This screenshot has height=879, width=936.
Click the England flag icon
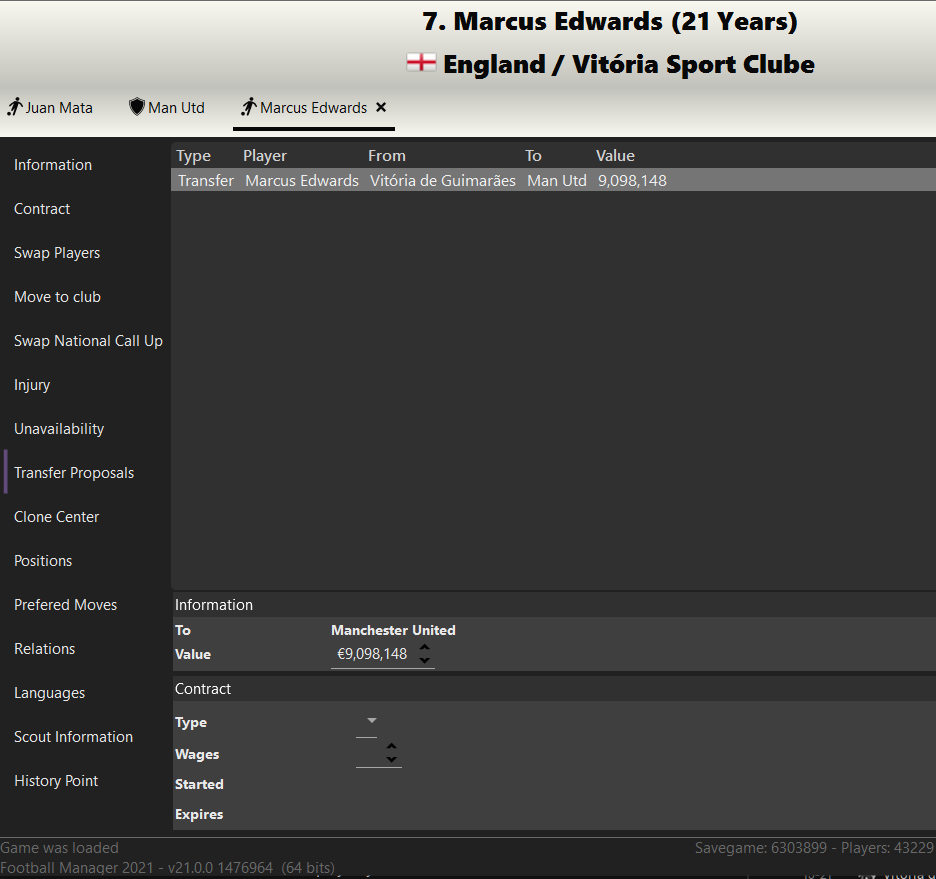coord(421,63)
